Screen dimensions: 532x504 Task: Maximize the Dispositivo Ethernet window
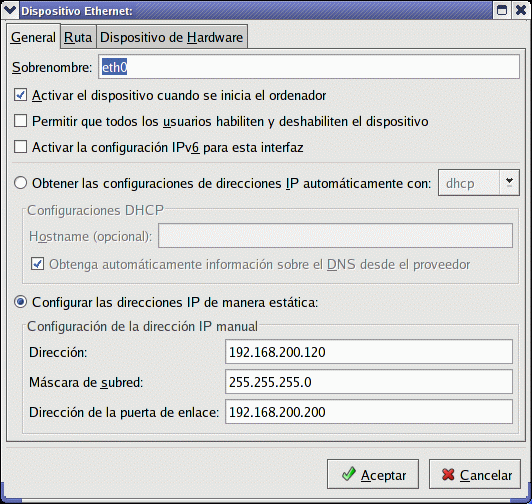(502, 10)
